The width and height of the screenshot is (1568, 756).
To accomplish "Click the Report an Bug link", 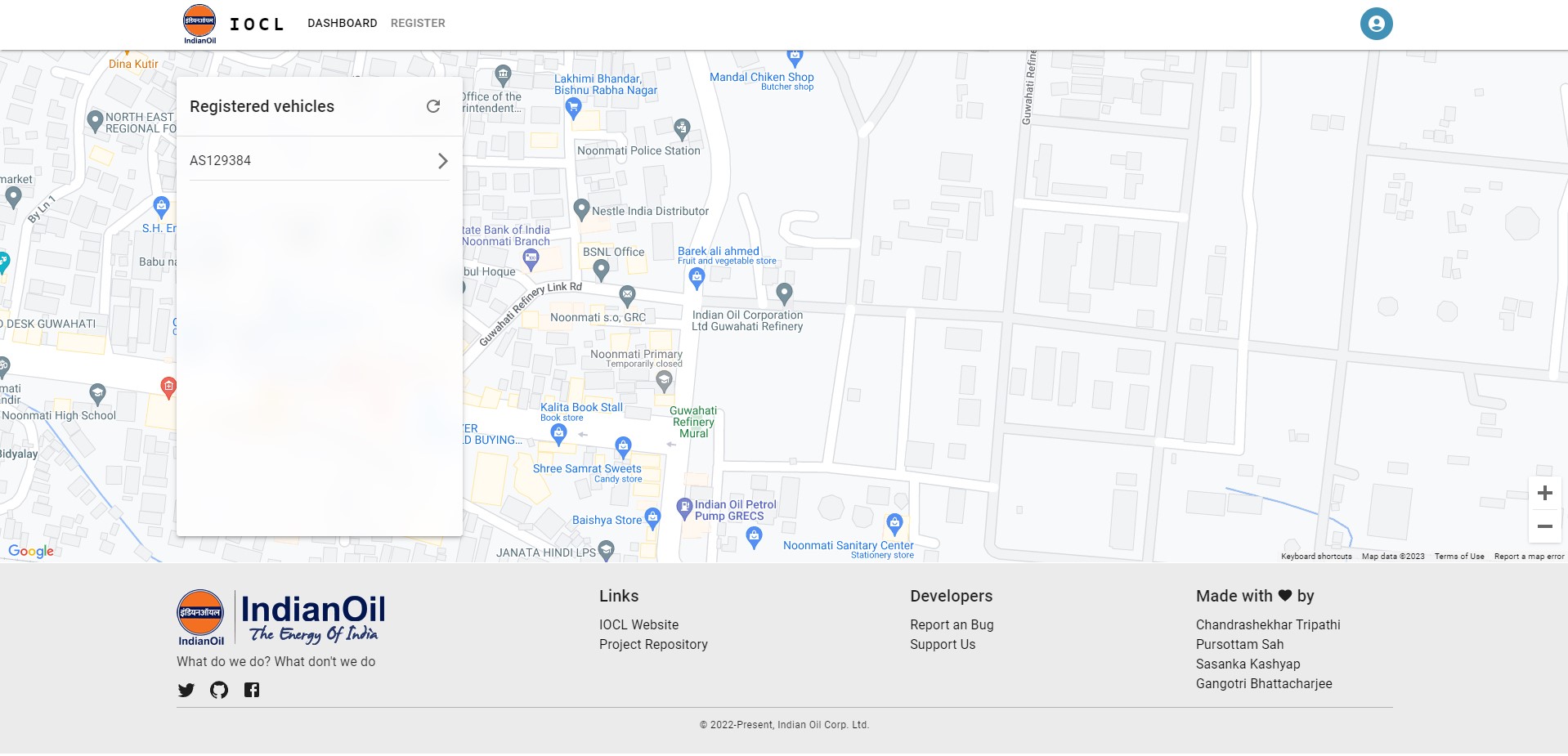I will point(952,624).
